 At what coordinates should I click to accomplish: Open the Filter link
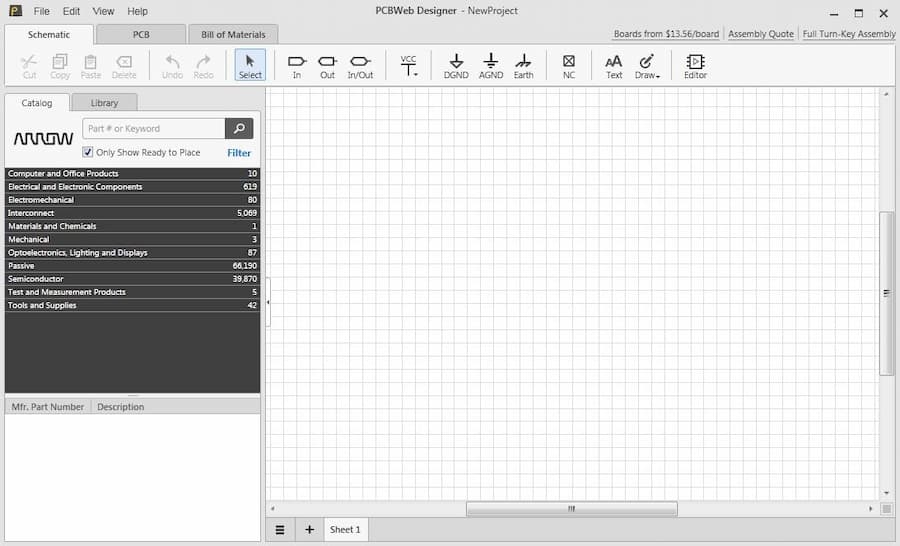(x=239, y=153)
